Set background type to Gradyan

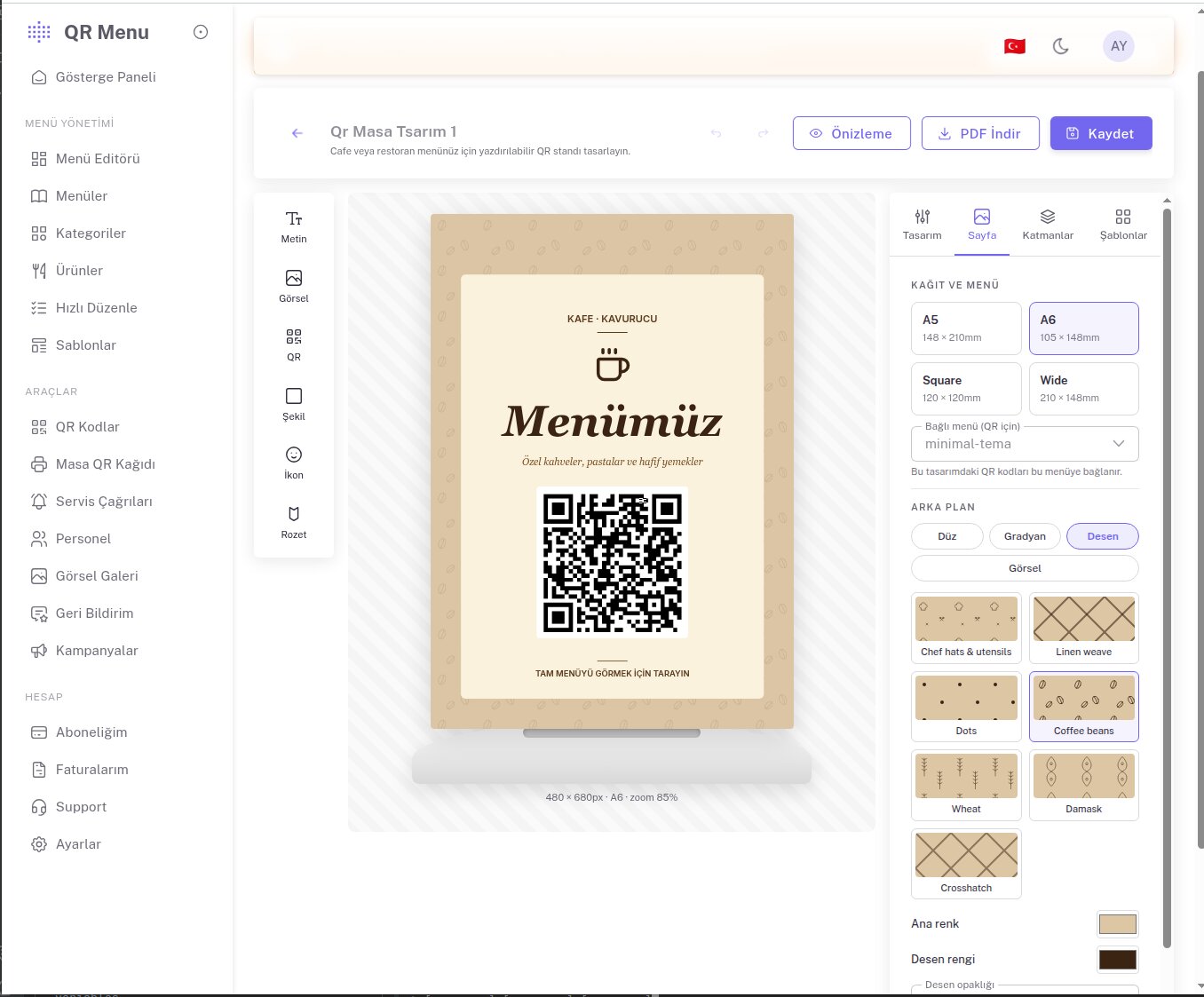1025,536
